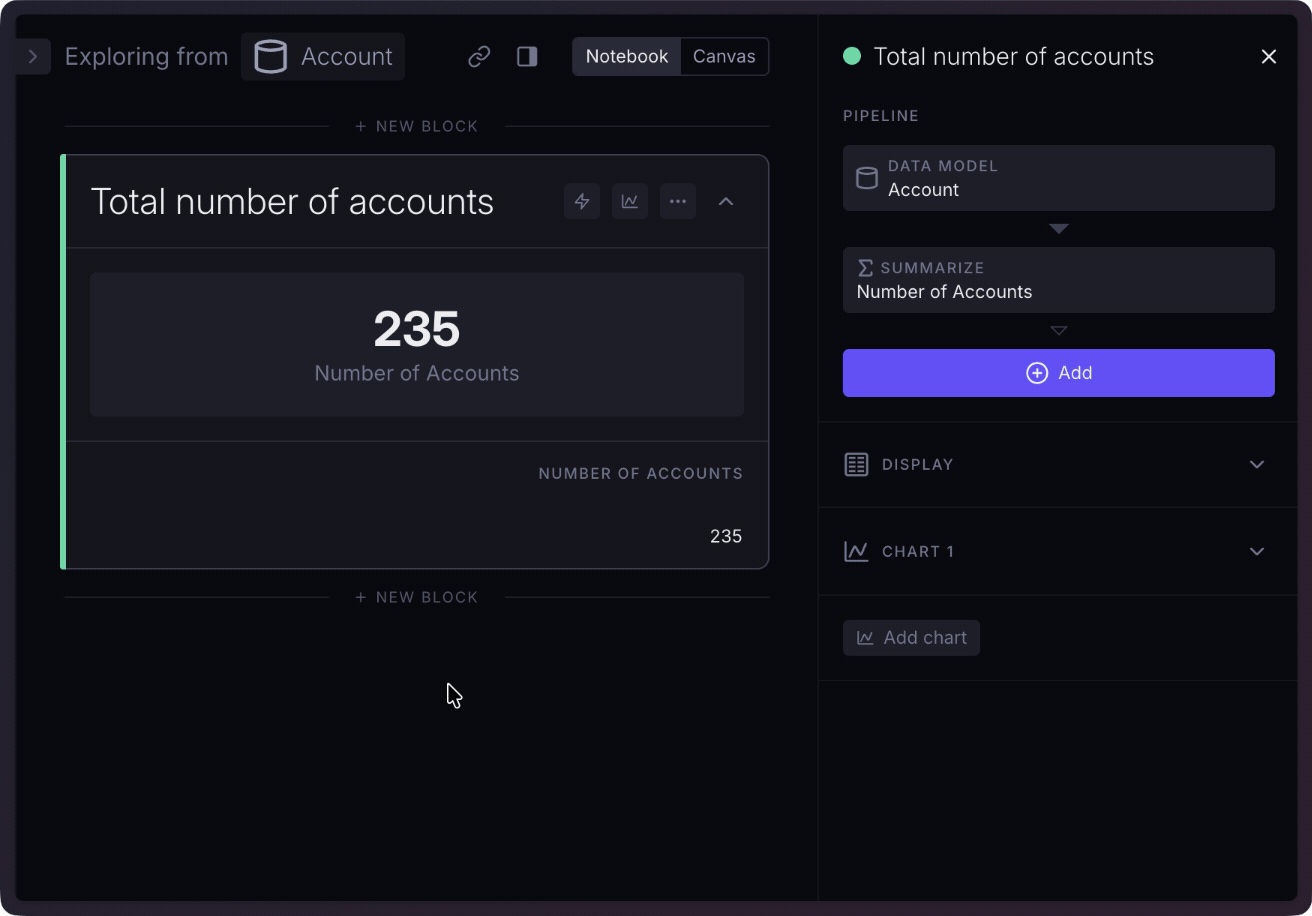
Task: Collapse the Total number of accounts block
Action: pyautogui.click(x=726, y=201)
